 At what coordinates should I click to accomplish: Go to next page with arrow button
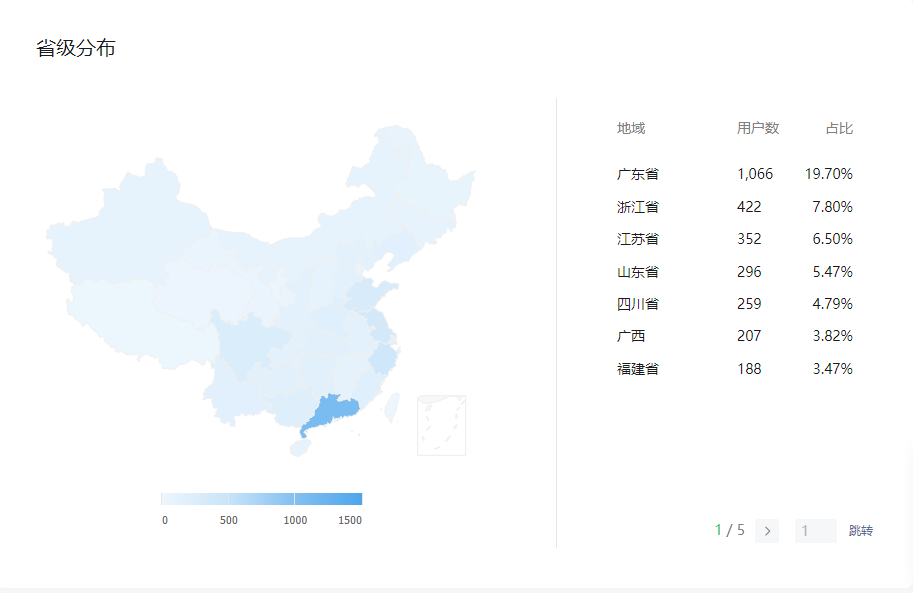[767, 531]
